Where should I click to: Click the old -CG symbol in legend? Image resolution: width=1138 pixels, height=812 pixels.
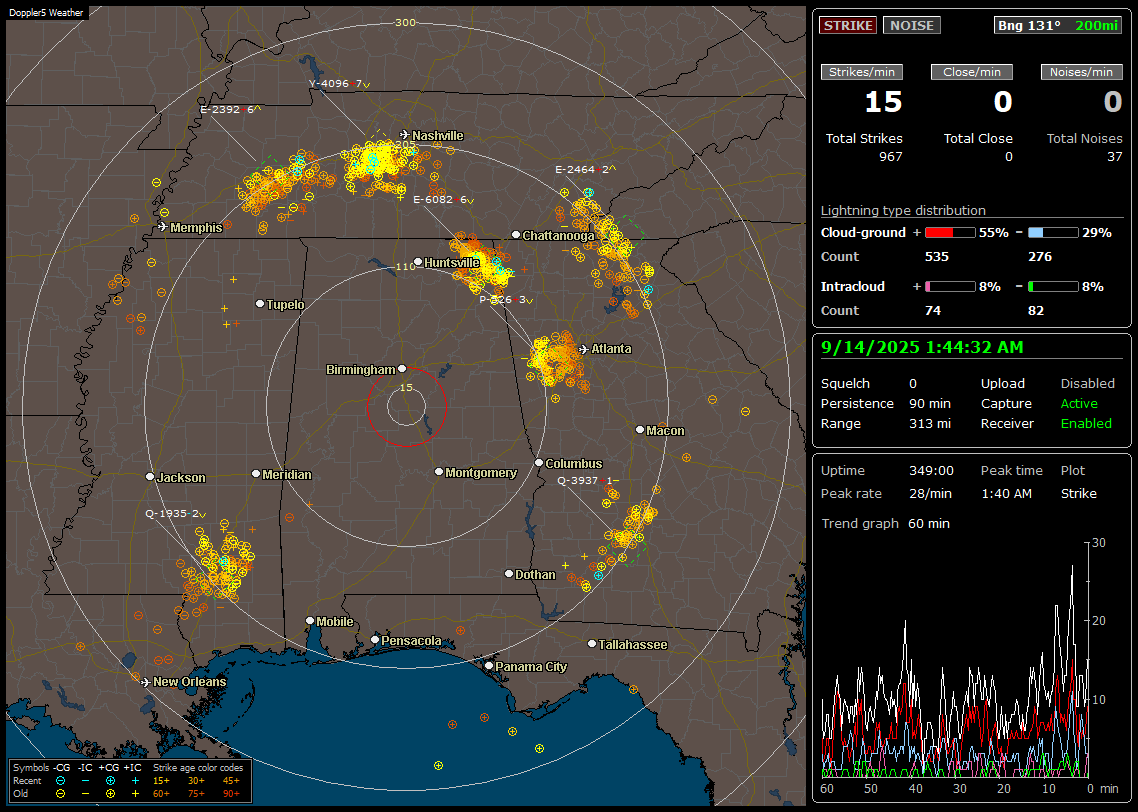pos(60,794)
